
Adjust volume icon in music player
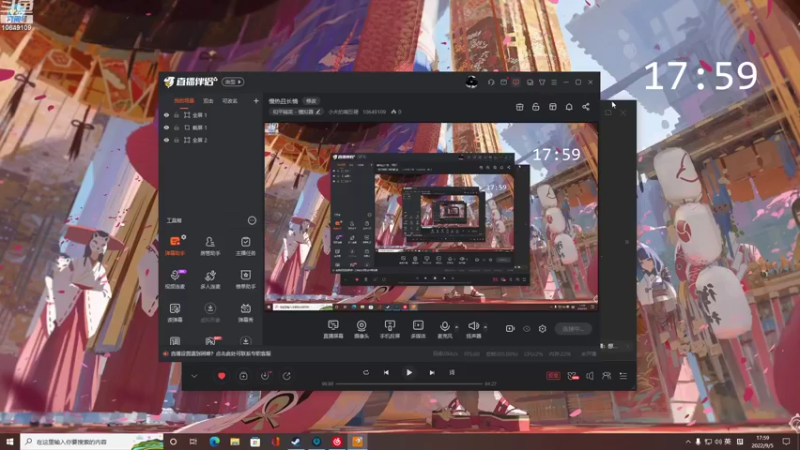590,376
